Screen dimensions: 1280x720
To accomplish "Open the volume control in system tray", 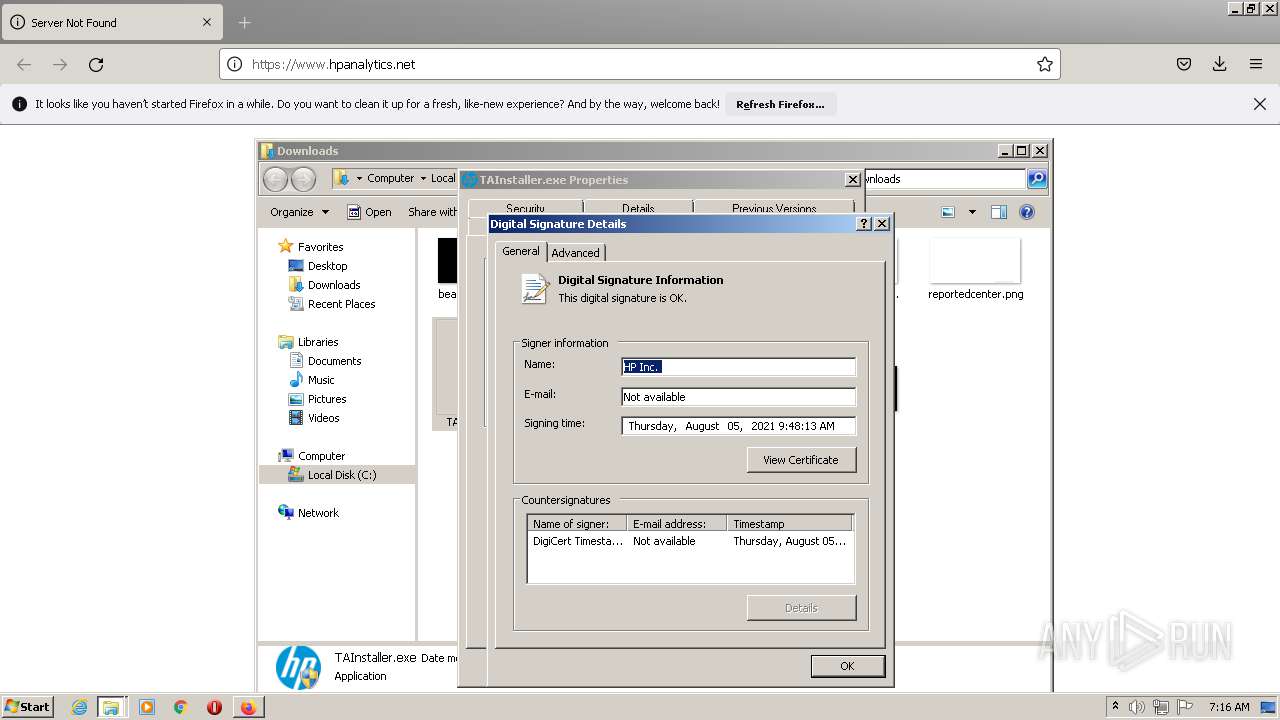I will tap(1137, 707).
